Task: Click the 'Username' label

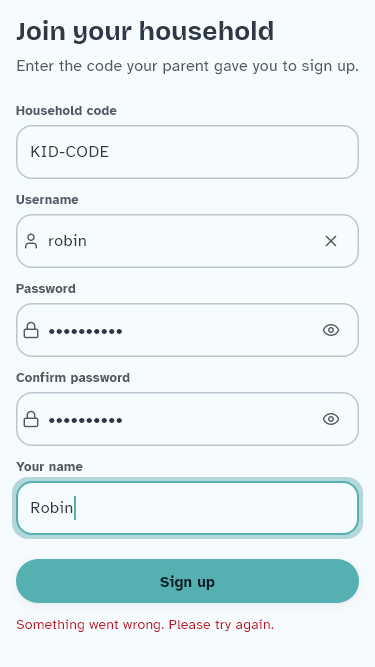Action: point(47,200)
